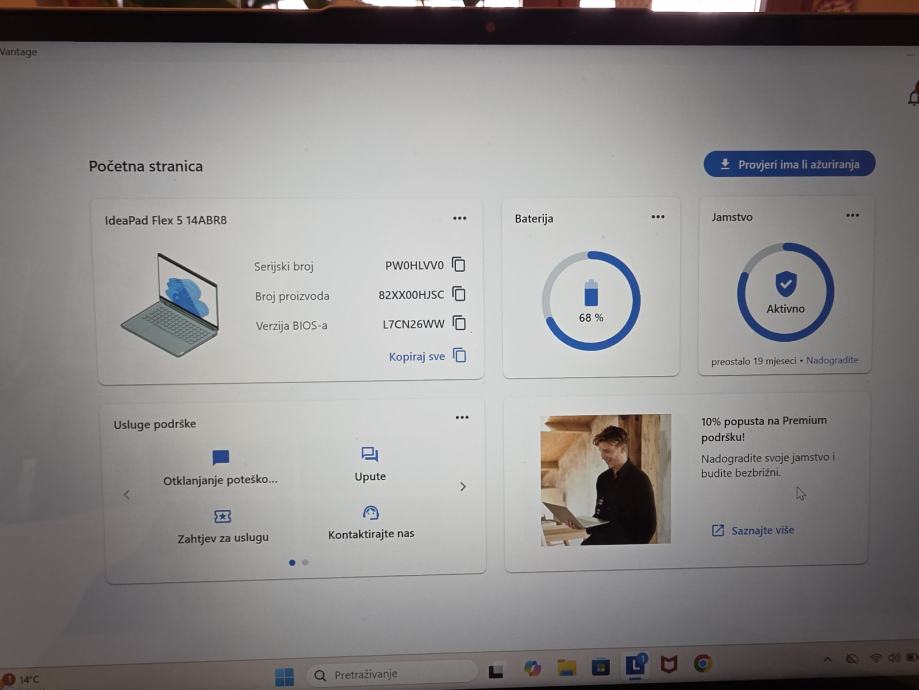Open McAfee from the taskbar
This screenshot has width=919, height=690.
point(669,664)
